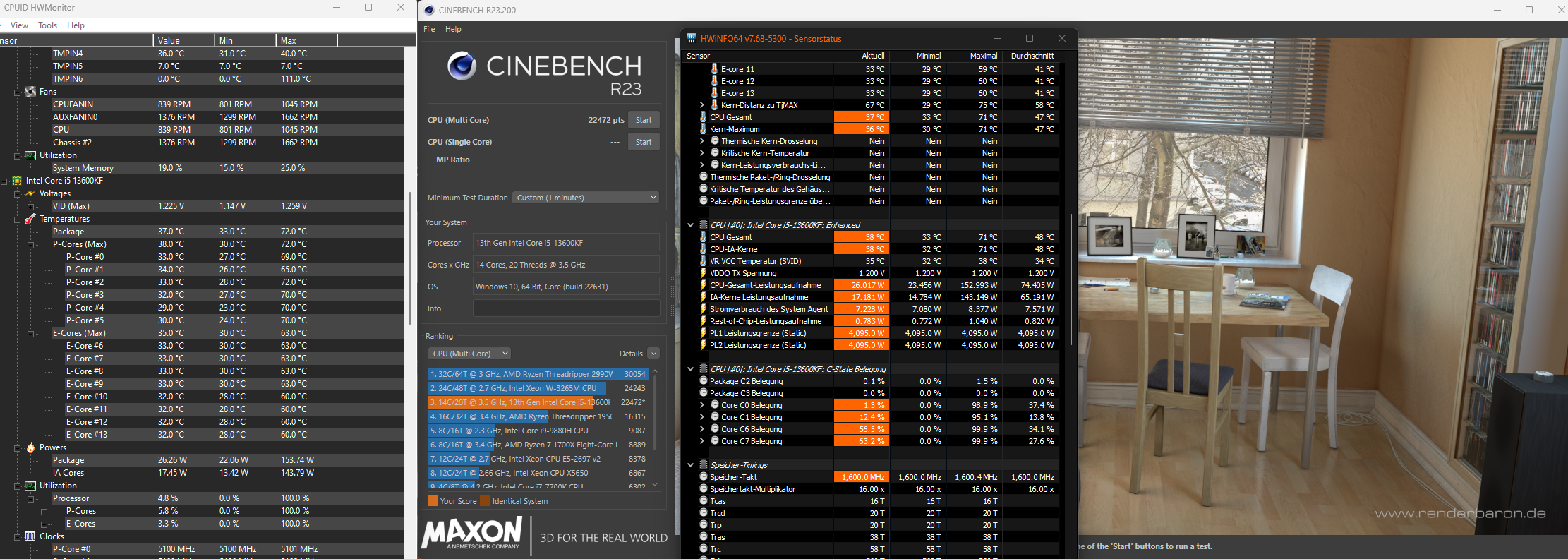Click the HWiNFO64 title bar app icon
This screenshot has width=1568, height=559.
(x=692, y=38)
